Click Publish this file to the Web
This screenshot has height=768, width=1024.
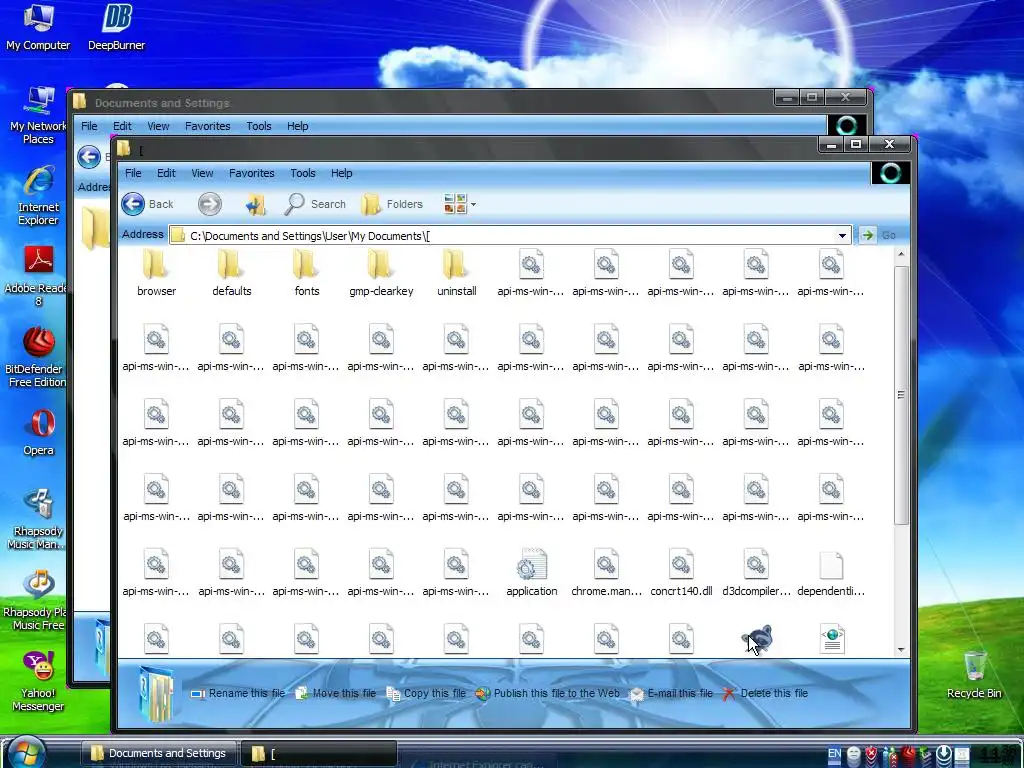(x=547, y=694)
